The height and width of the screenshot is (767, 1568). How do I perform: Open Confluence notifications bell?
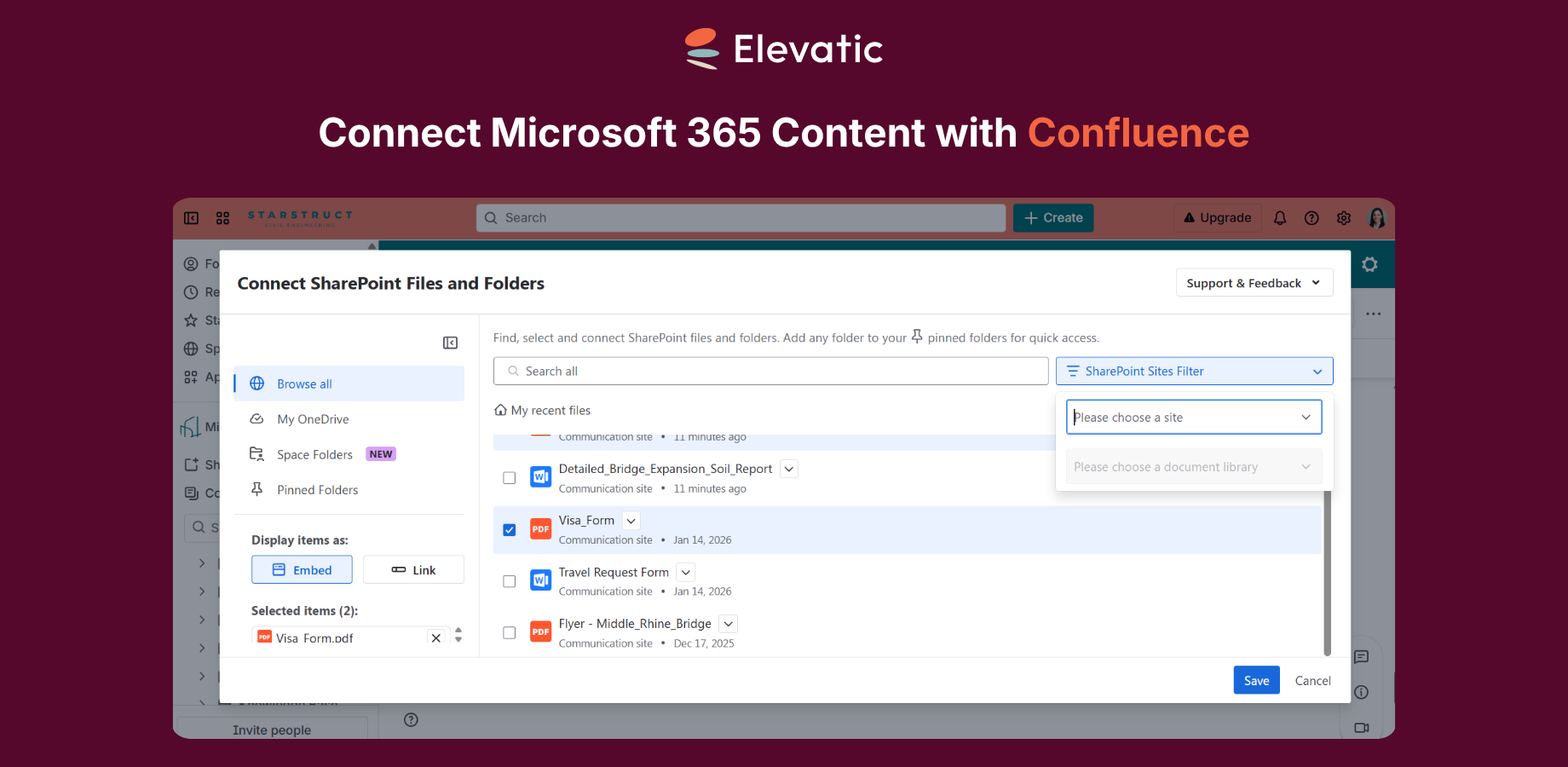click(x=1280, y=217)
